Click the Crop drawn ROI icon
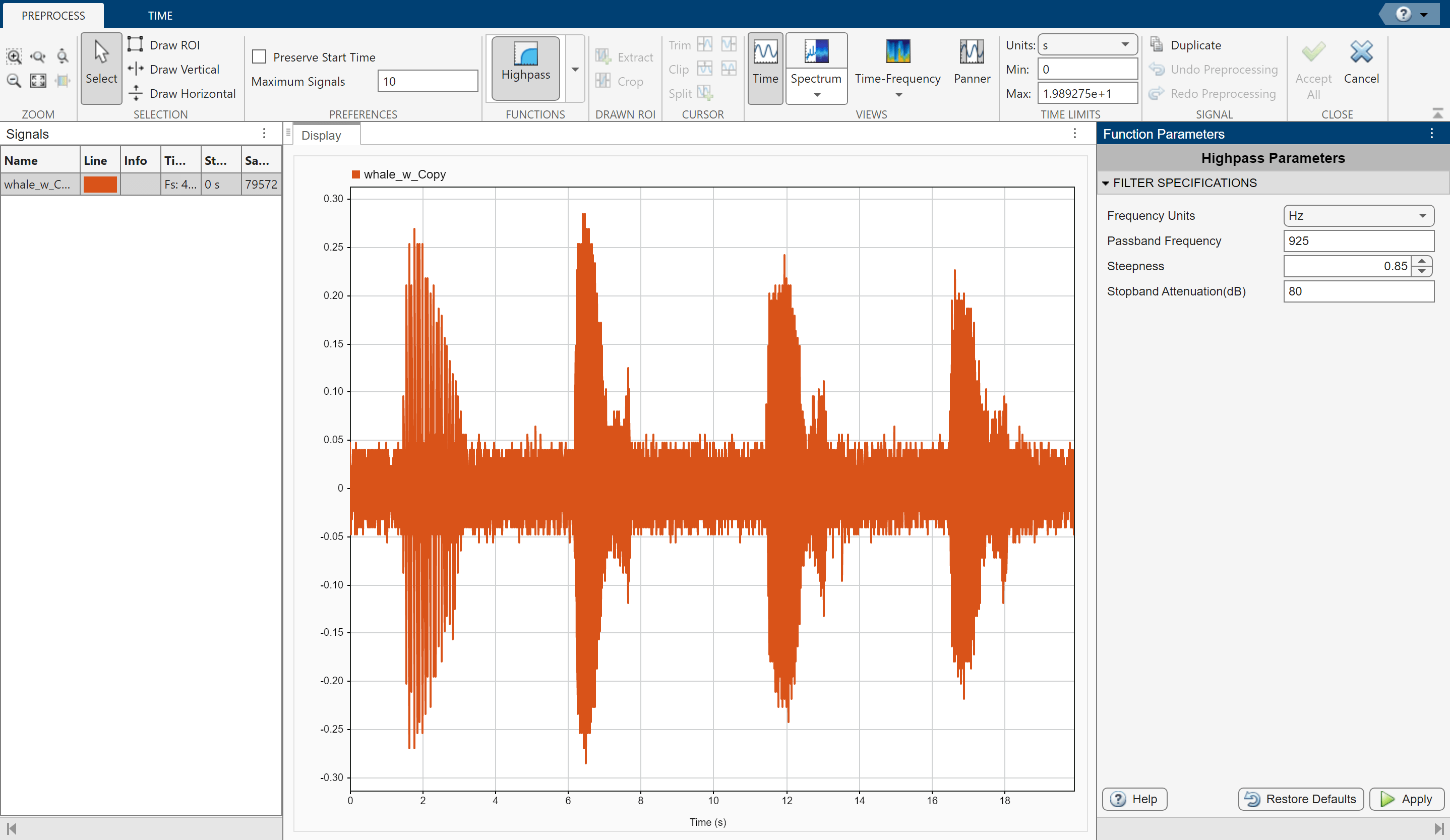The image size is (1450, 840). point(602,81)
